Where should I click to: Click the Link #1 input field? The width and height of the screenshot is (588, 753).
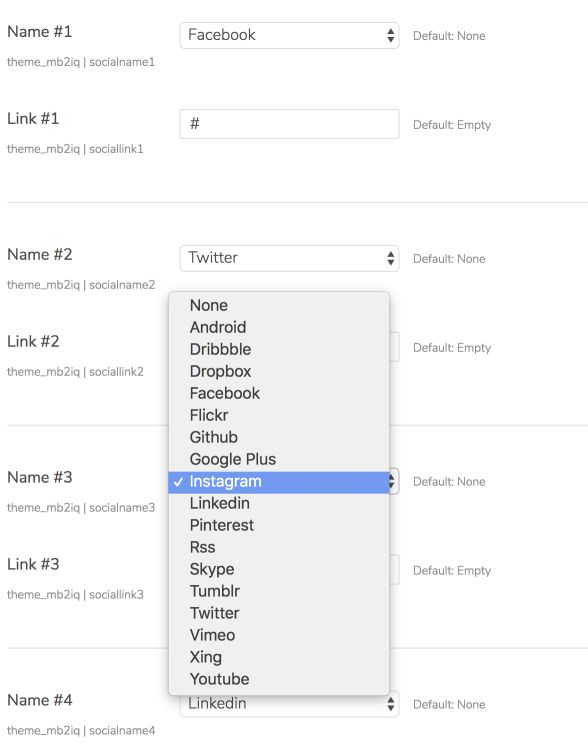pyautogui.click(x=289, y=124)
